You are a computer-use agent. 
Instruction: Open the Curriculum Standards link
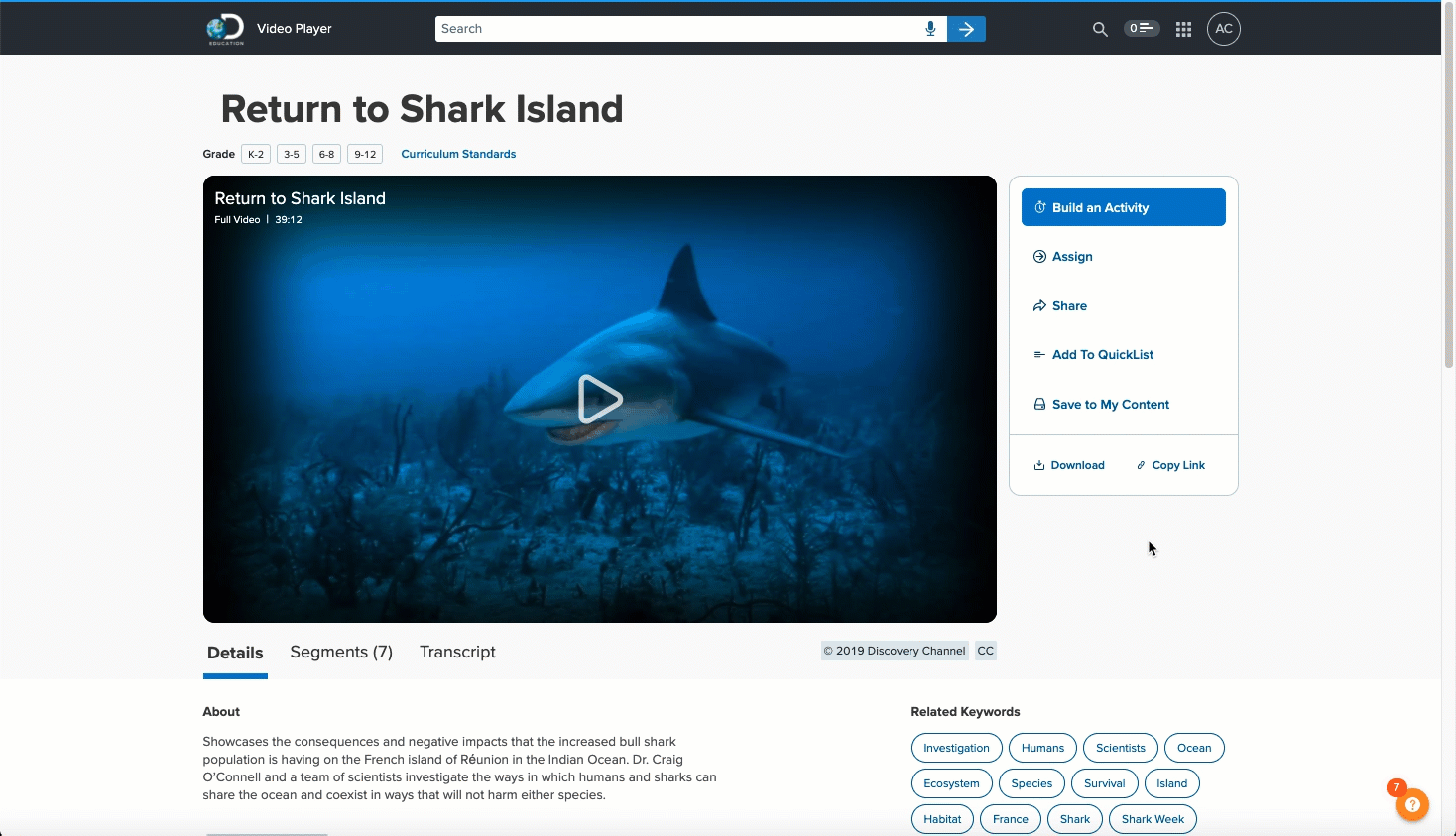tap(458, 154)
